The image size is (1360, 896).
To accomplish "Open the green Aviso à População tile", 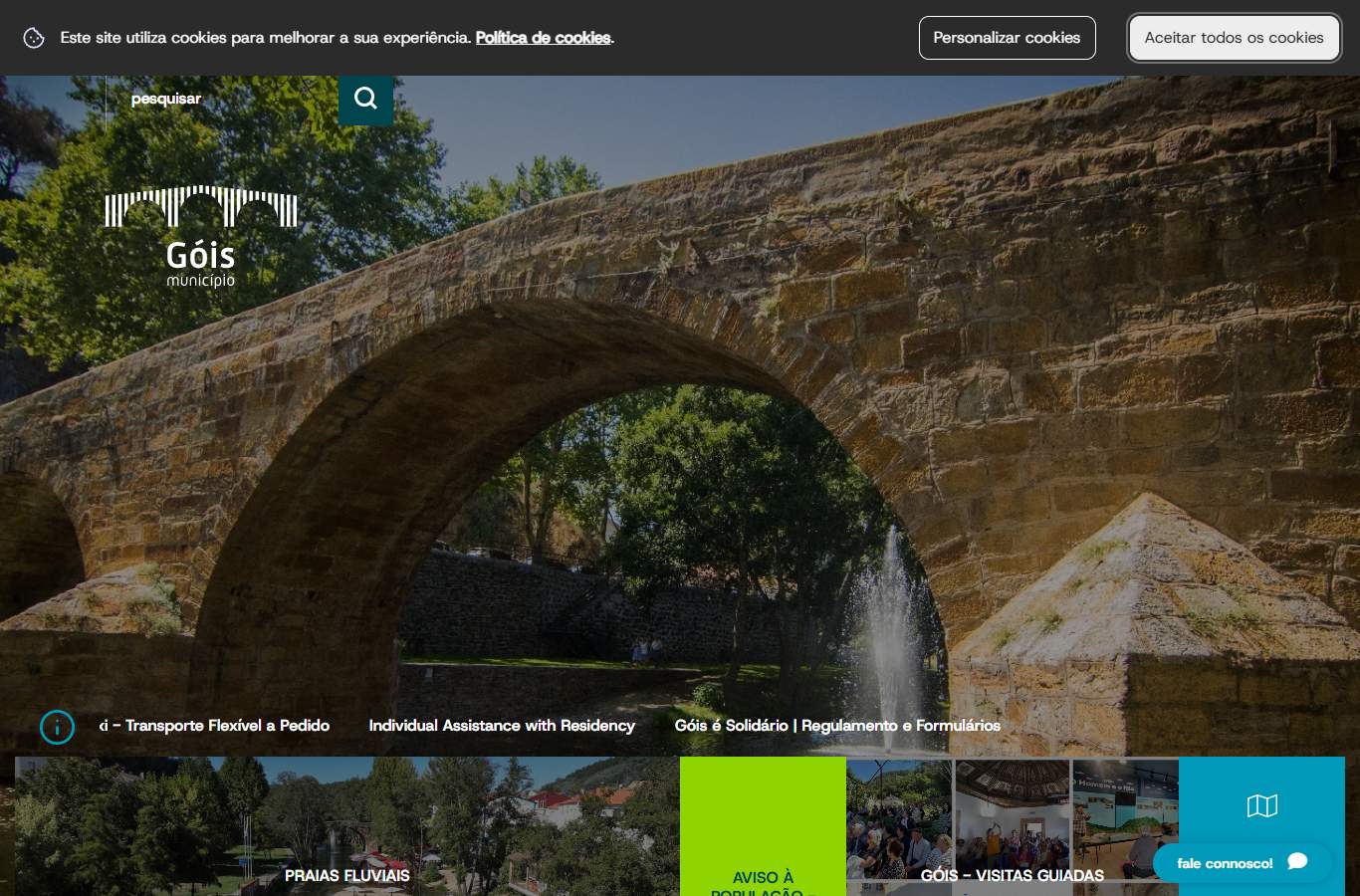I will coord(763,826).
